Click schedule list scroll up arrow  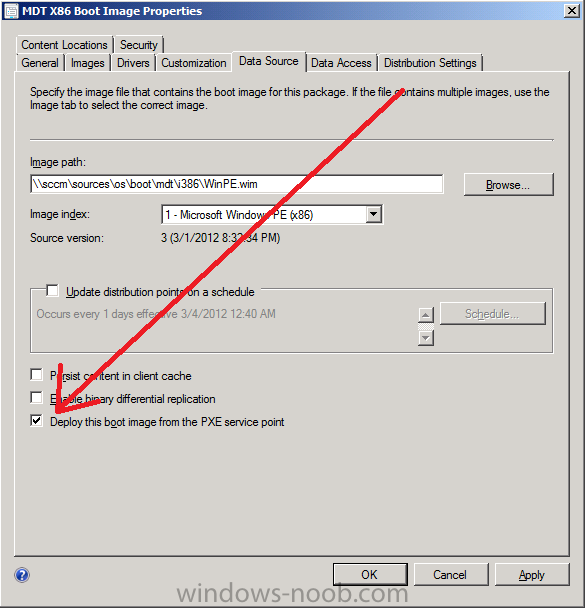point(426,315)
